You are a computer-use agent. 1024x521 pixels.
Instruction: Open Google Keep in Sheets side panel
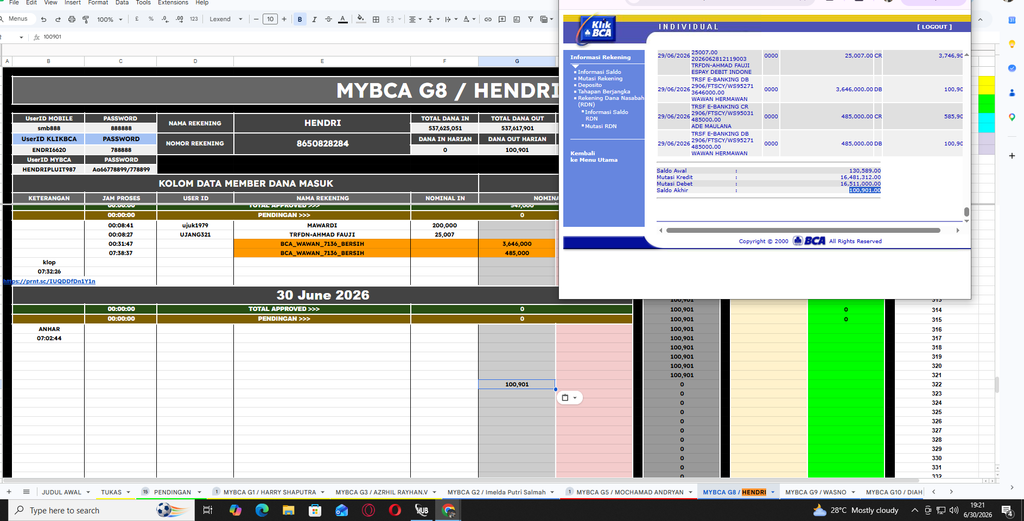coord(1012,44)
